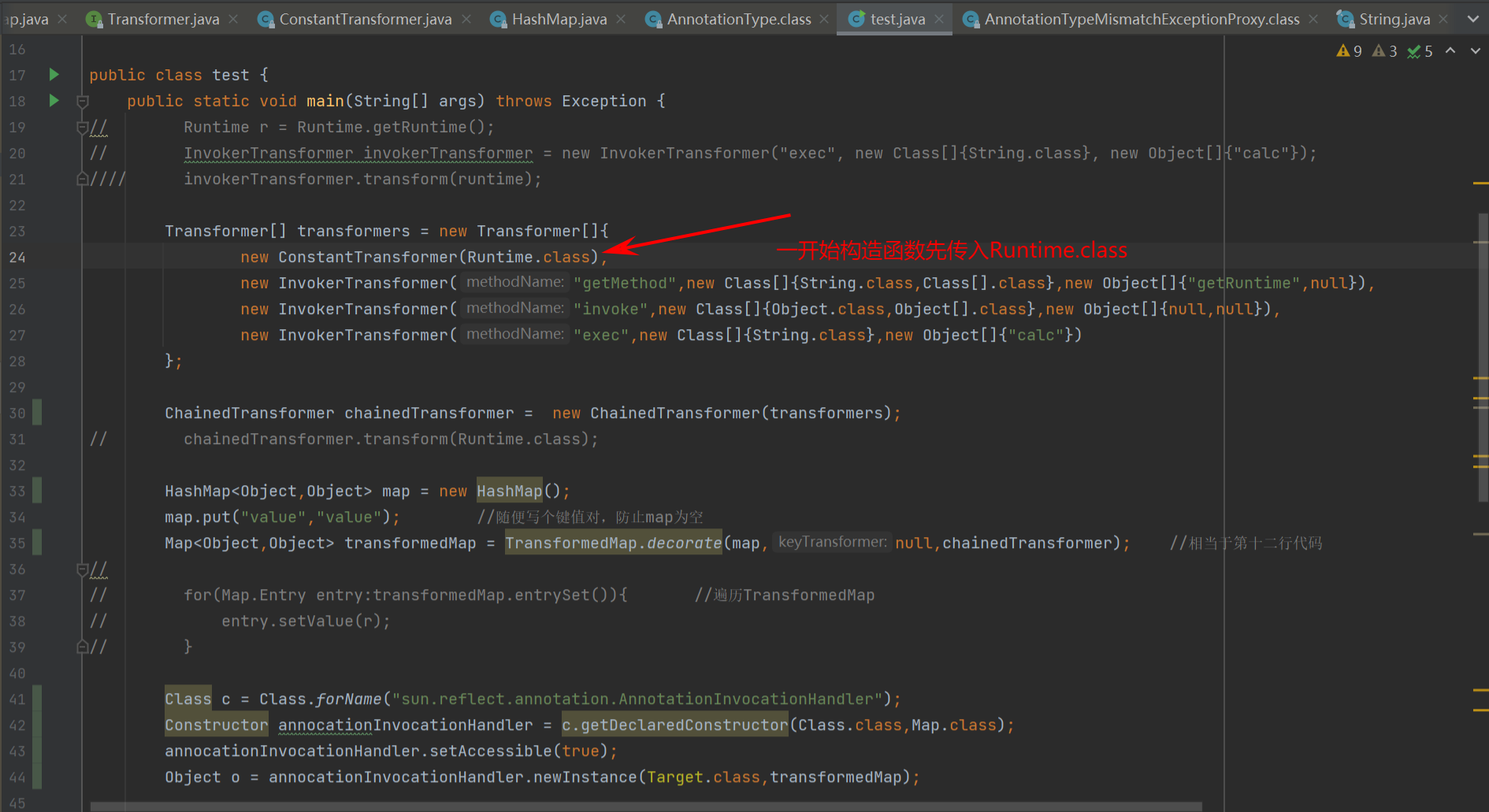
Task: Close the test.java tab
Action: [x=939, y=19]
